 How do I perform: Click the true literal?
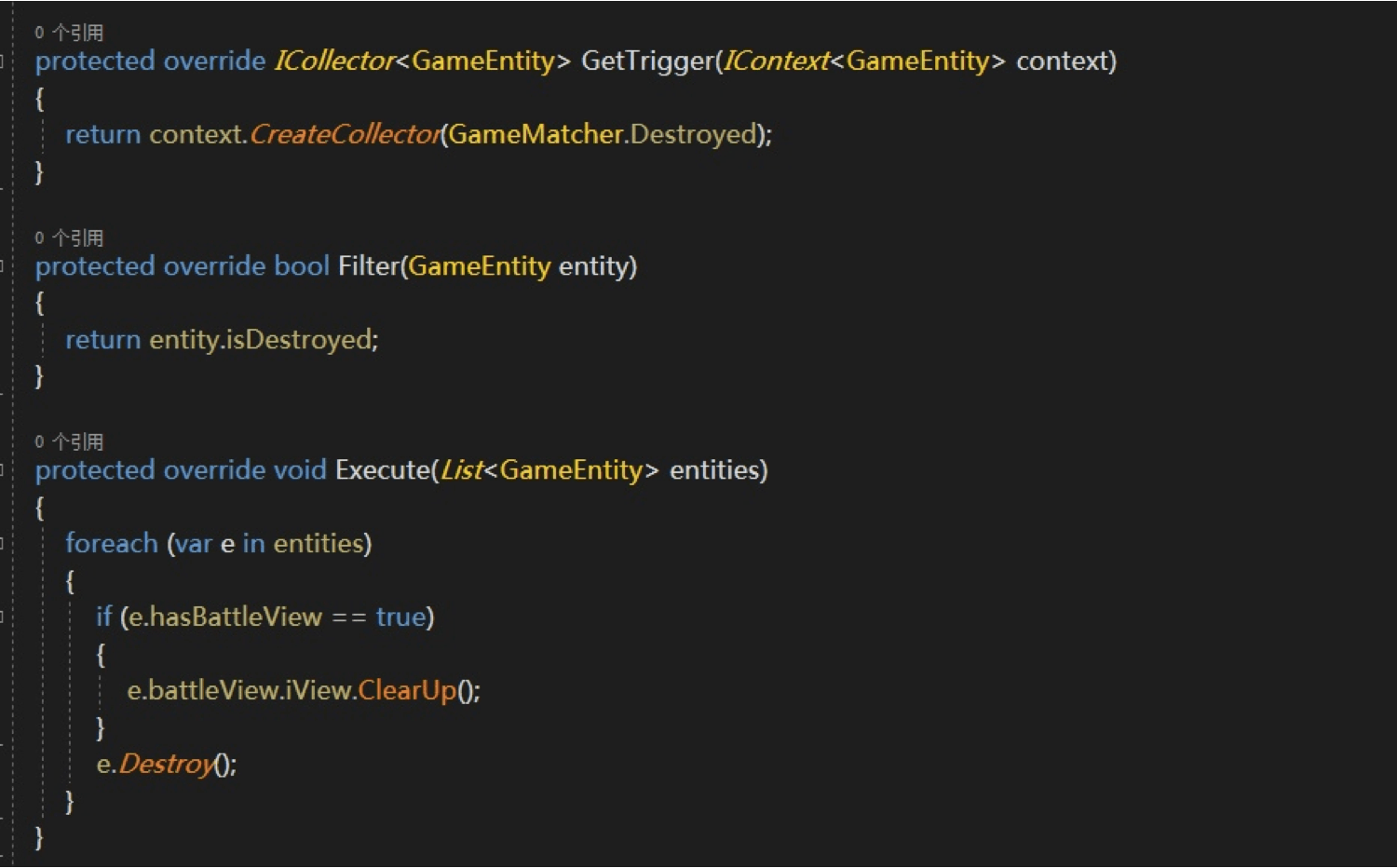coord(400,617)
